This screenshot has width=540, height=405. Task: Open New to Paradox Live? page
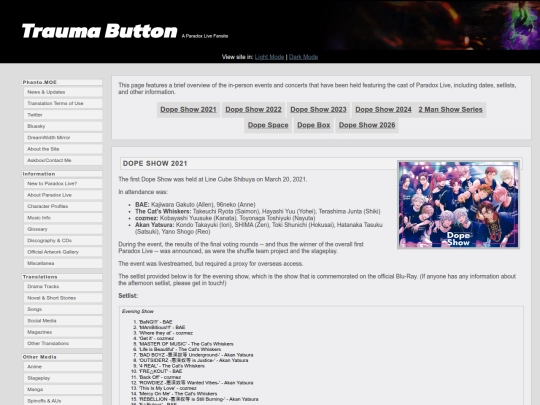[x=63, y=184]
